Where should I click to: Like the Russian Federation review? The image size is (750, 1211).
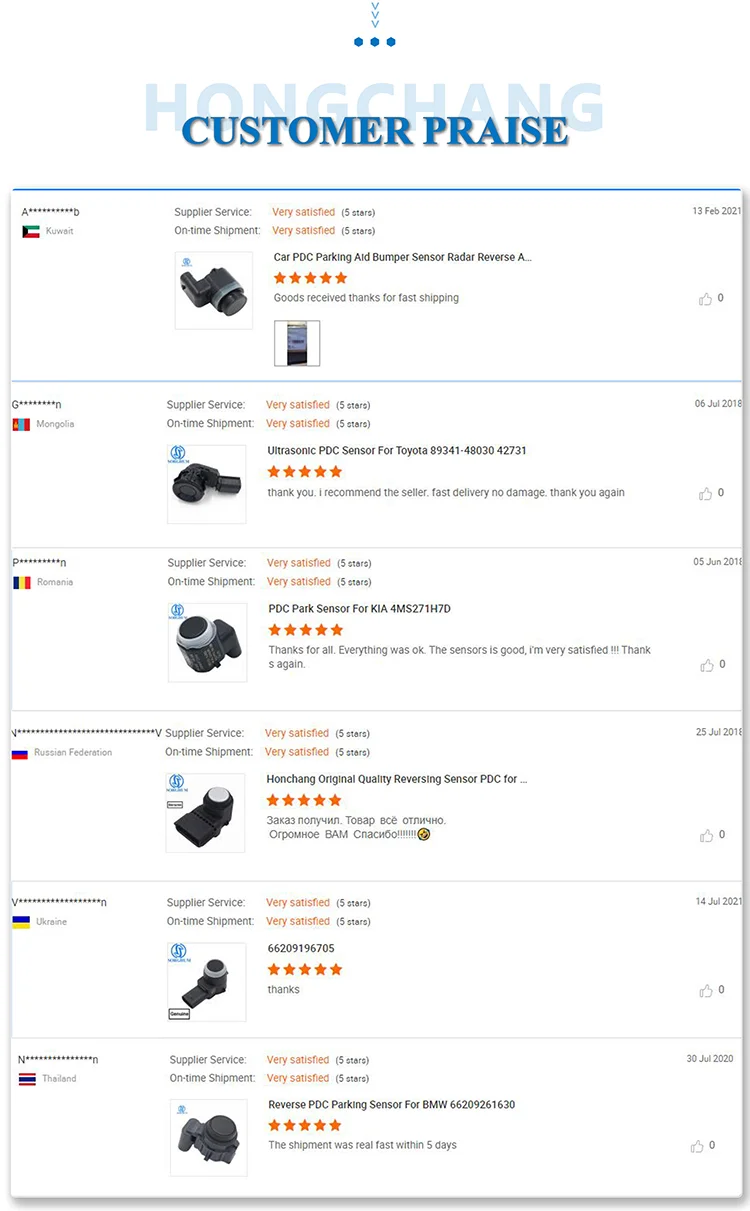tap(707, 835)
